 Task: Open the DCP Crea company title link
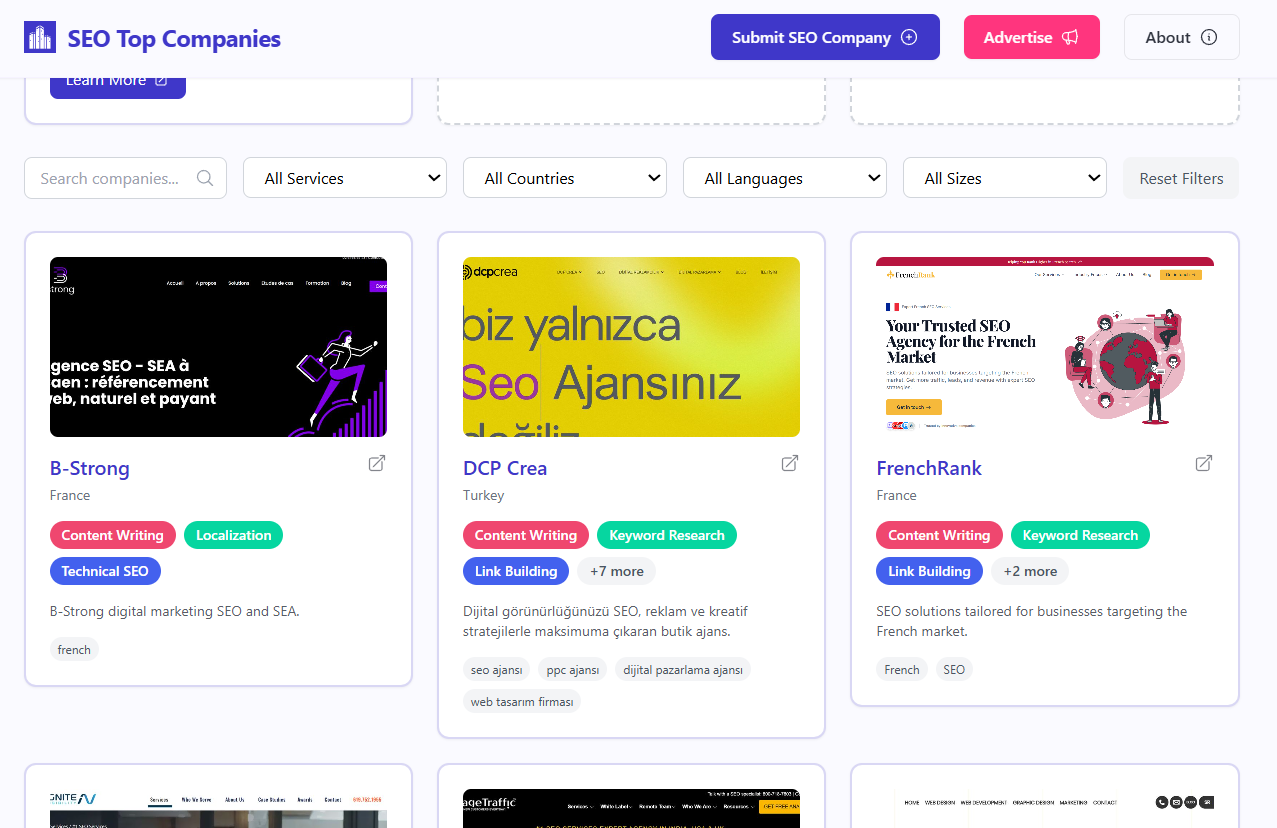coord(505,468)
